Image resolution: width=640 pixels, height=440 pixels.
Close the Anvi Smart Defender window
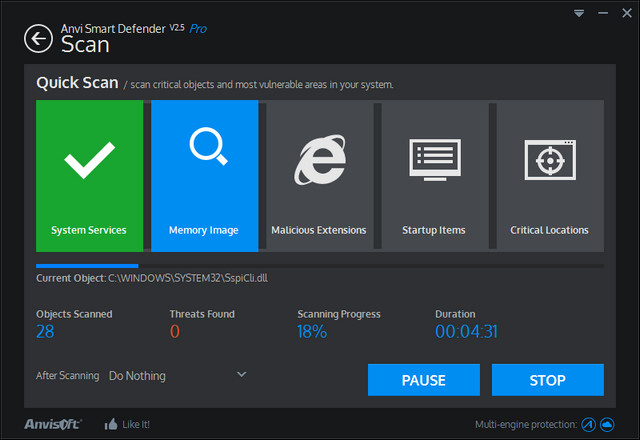pyautogui.click(x=627, y=13)
